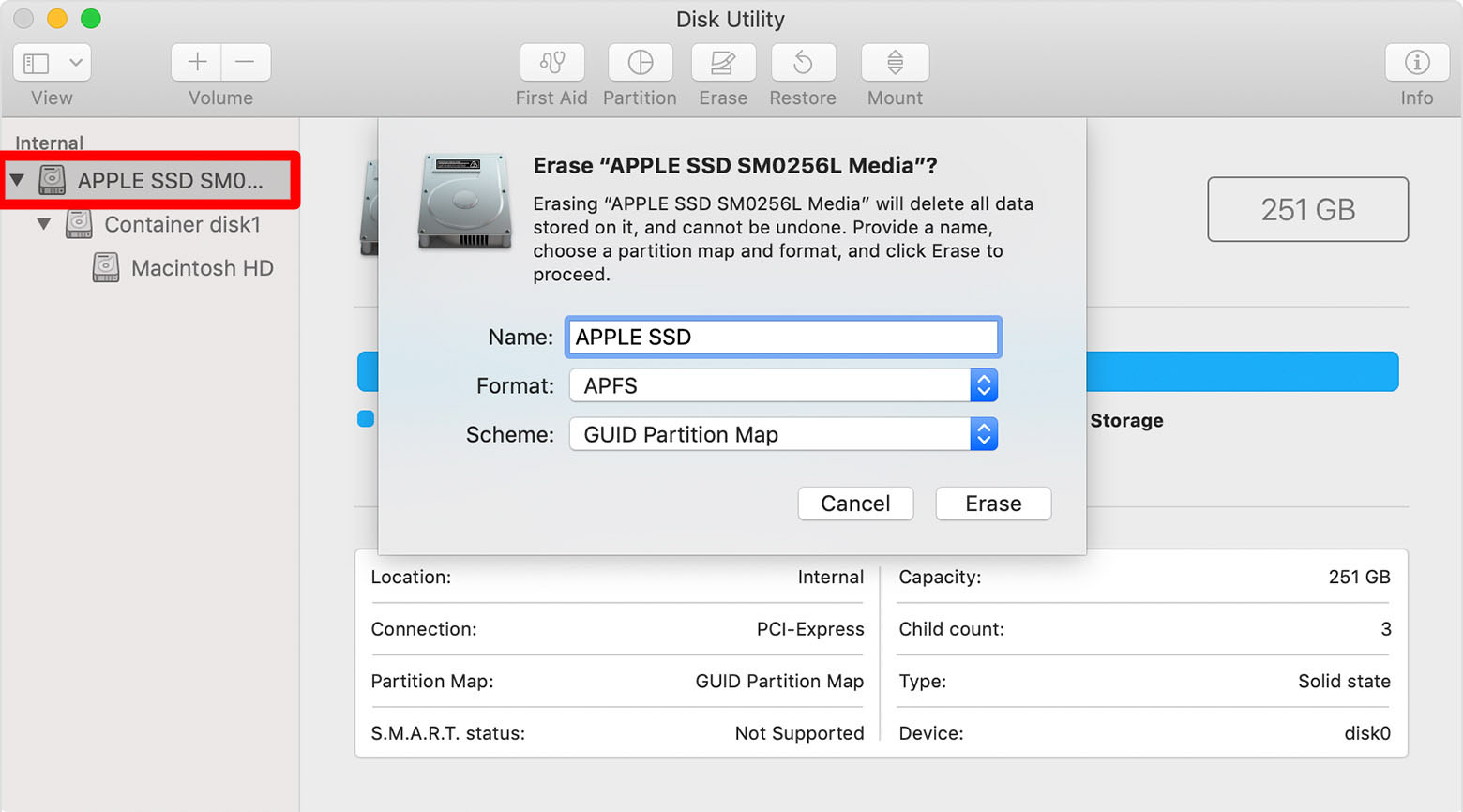
Task: Click the yellow minimize window button
Action: pos(56,19)
